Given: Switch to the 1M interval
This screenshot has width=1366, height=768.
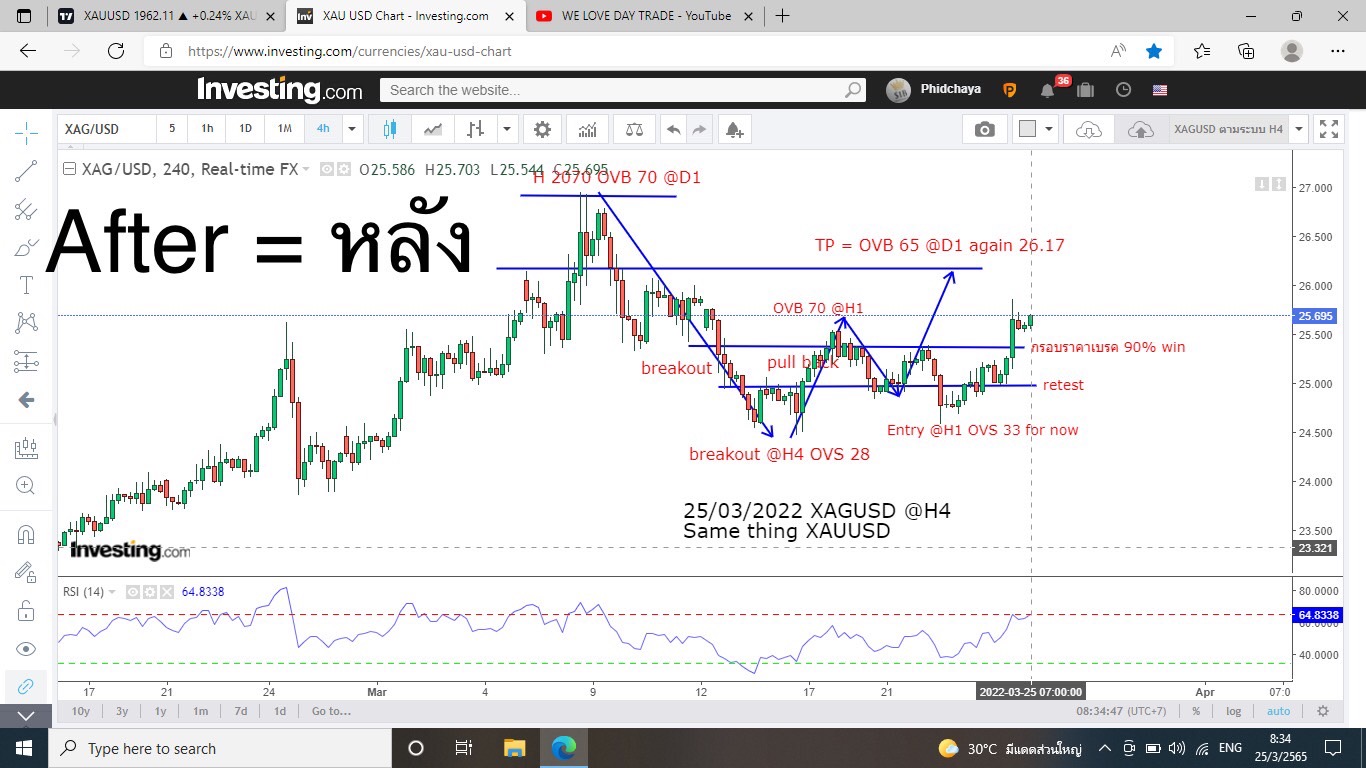Looking at the screenshot, I should [284, 129].
